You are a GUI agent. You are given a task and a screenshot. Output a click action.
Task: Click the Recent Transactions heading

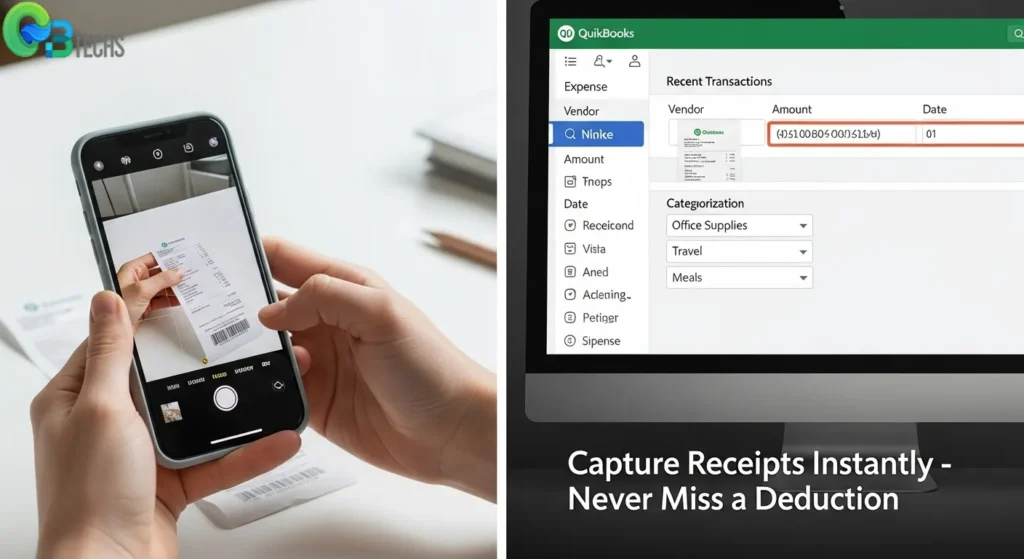coord(719,82)
